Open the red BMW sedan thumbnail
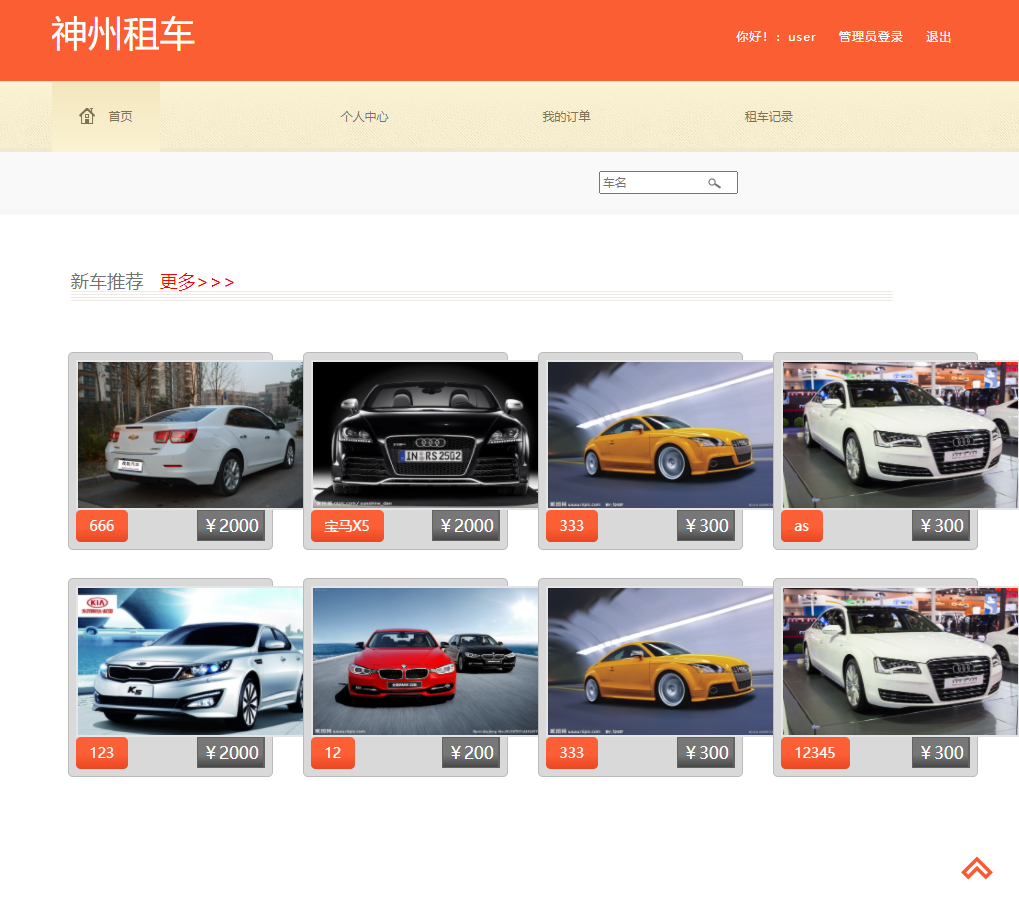1019x902 pixels. click(424, 661)
